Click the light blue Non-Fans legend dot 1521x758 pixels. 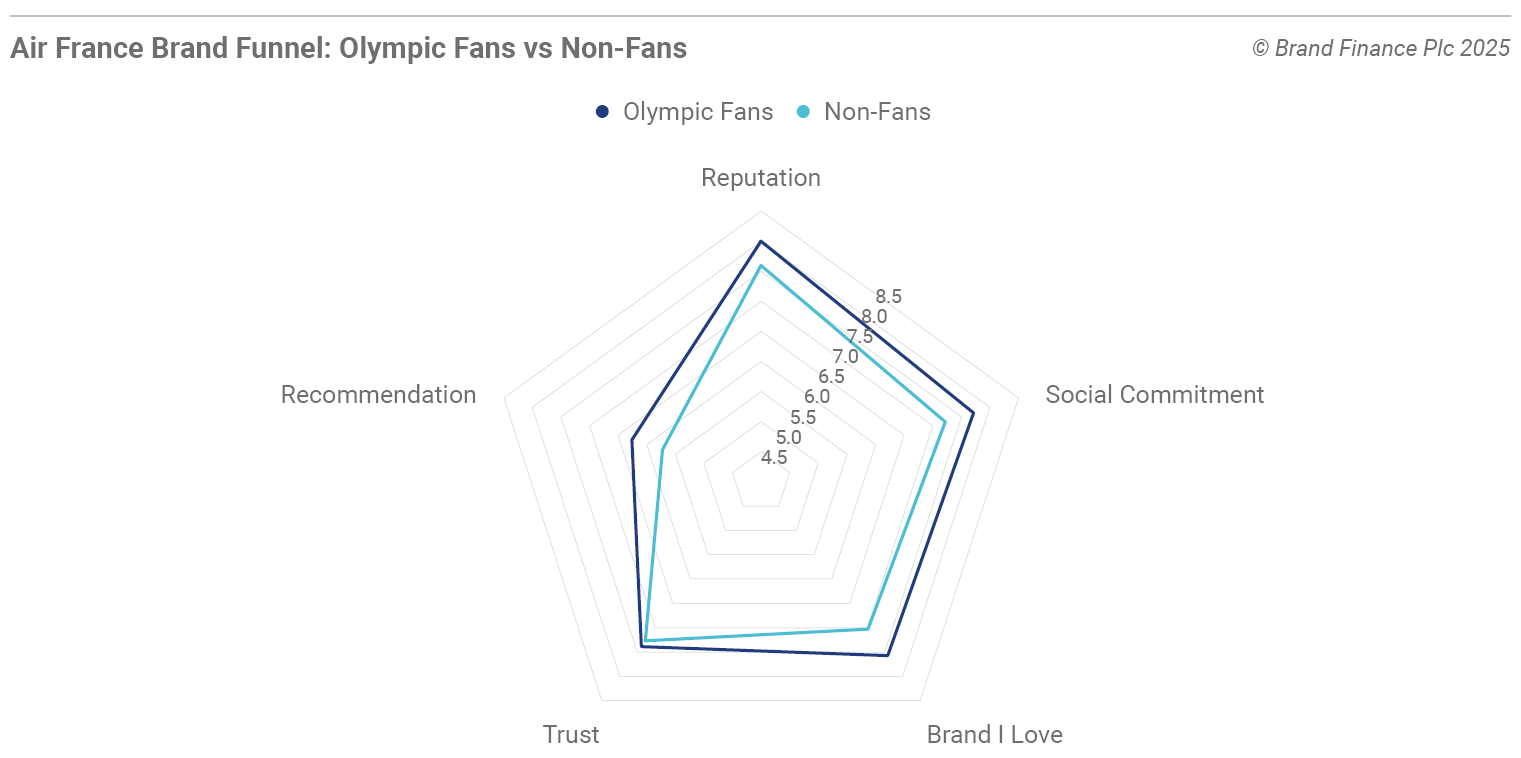pos(803,112)
